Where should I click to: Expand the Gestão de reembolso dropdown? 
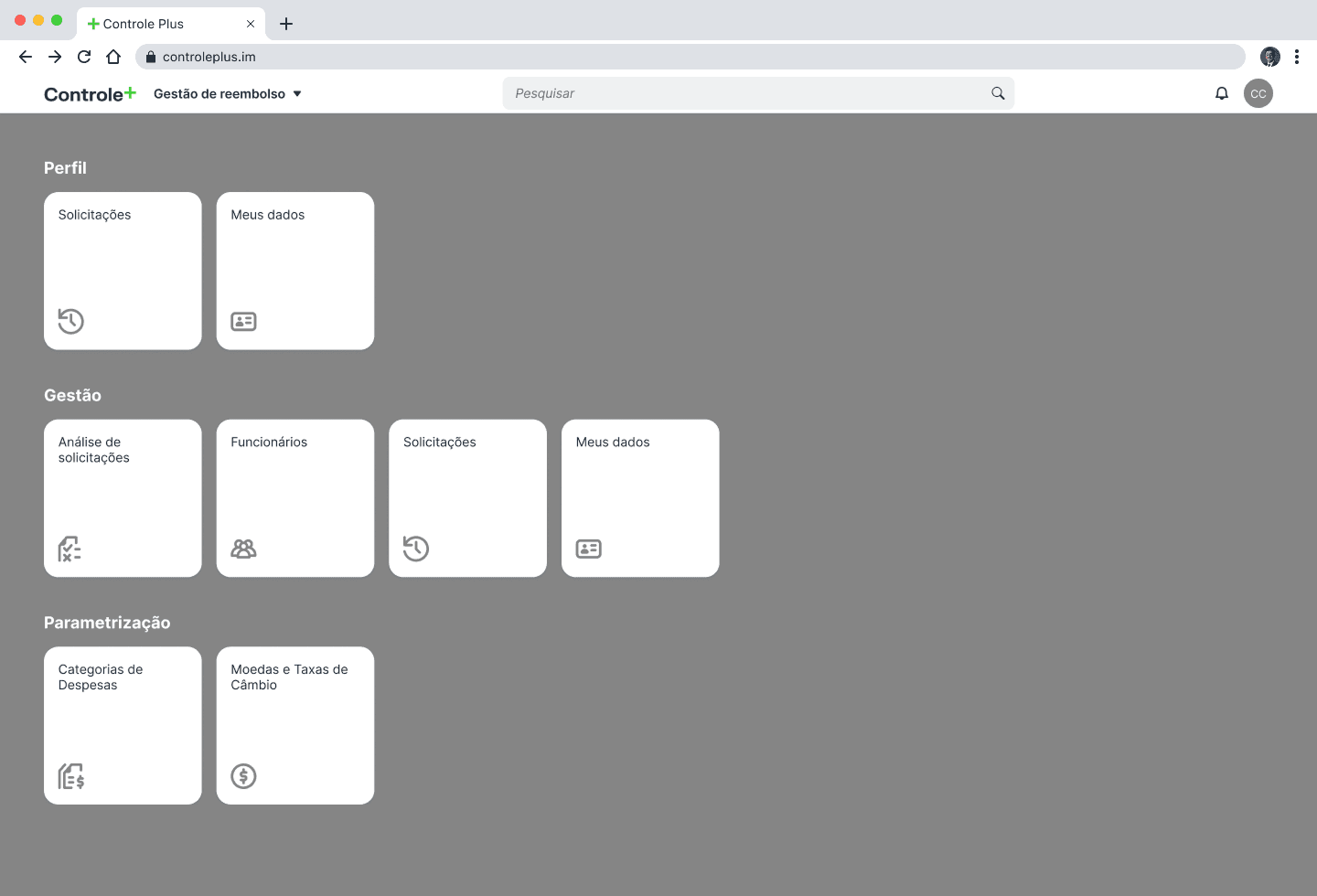point(228,93)
